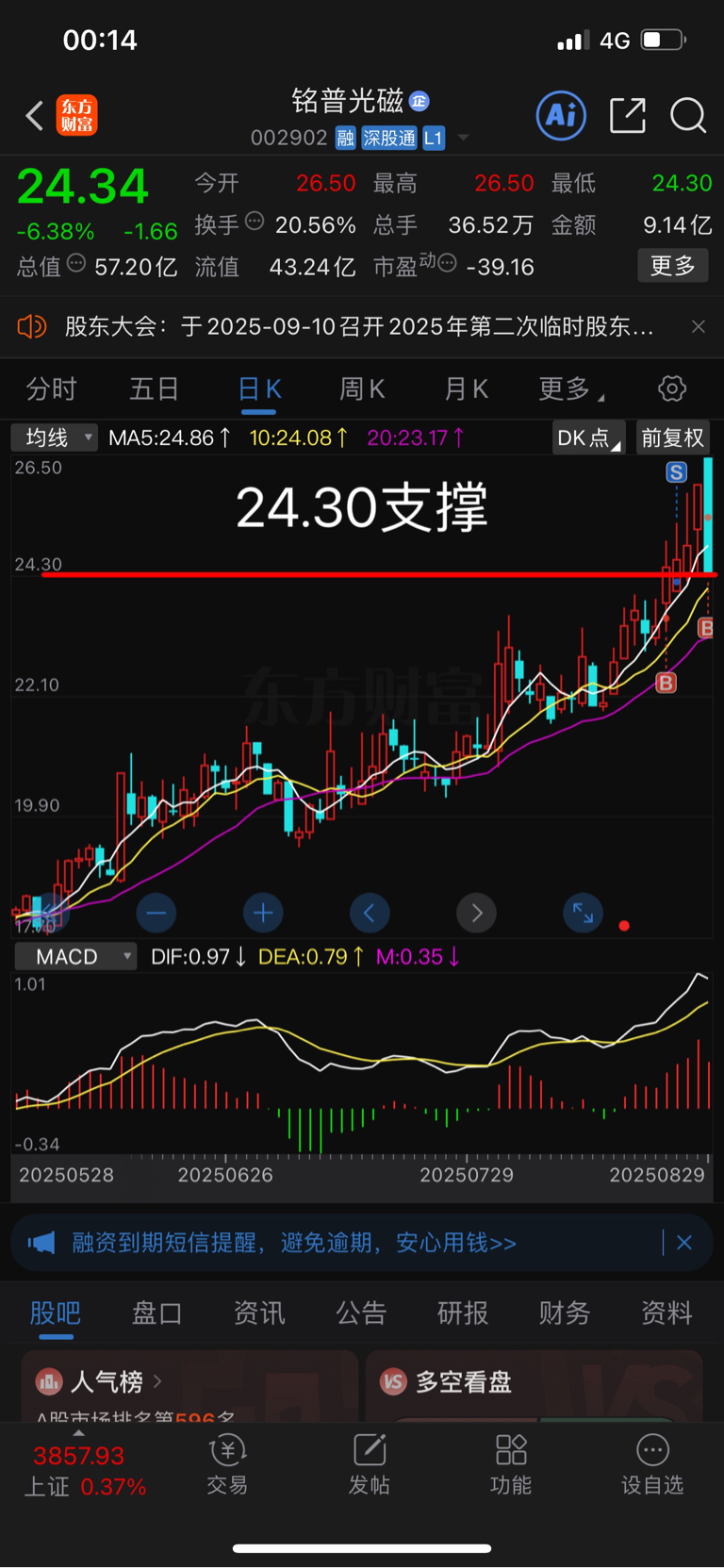724x1568 pixels.
Task: Move chart left with arrow button
Action: 370,913
